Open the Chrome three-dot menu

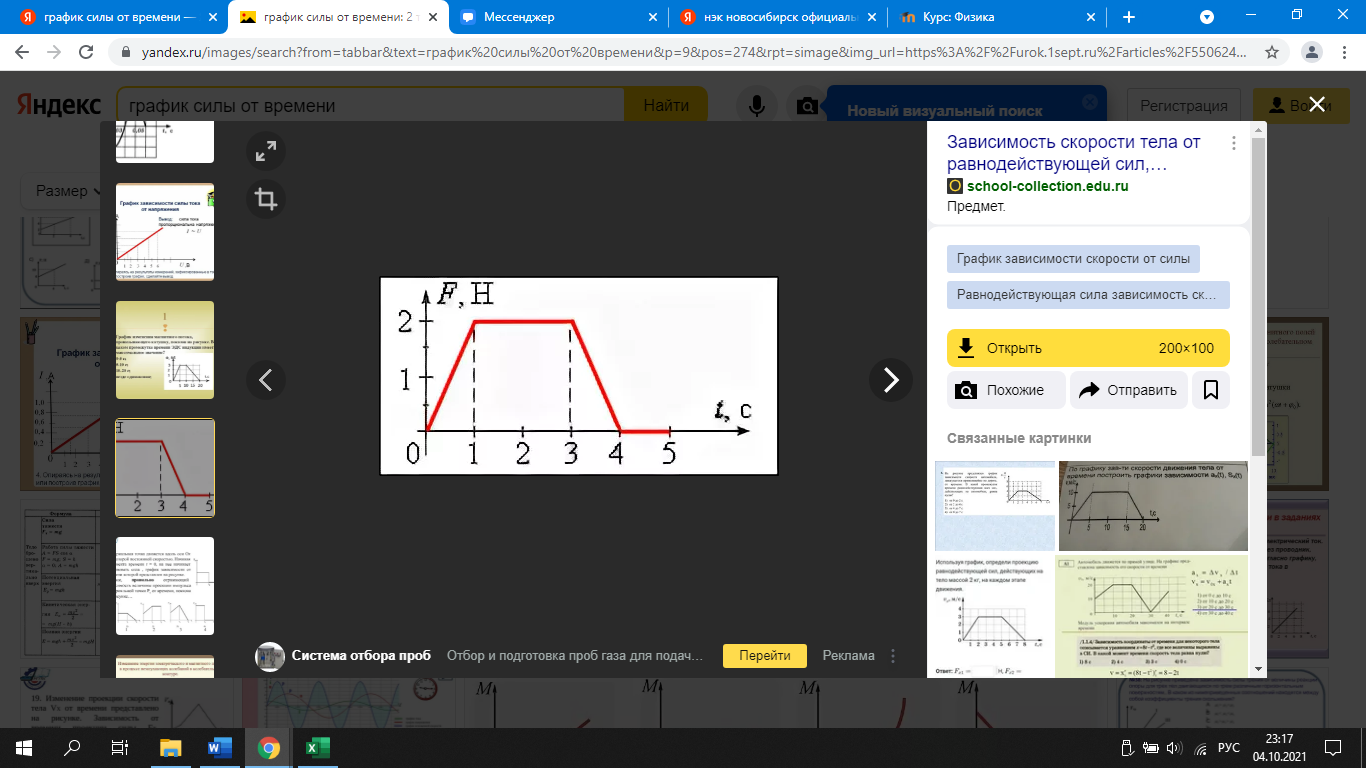pyautogui.click(x=1343, y=52)
